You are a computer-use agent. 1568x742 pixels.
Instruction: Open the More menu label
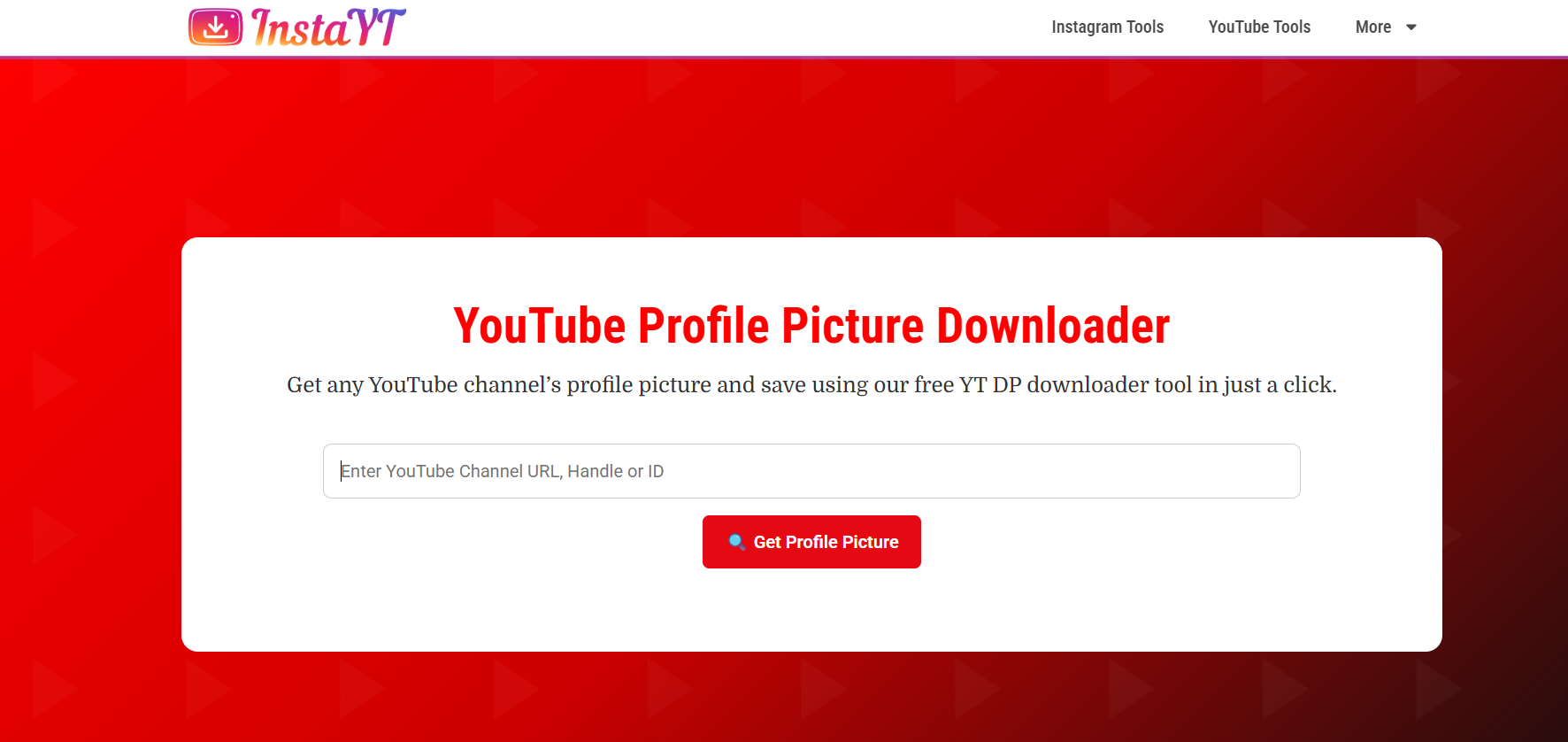click(1372, 27)
